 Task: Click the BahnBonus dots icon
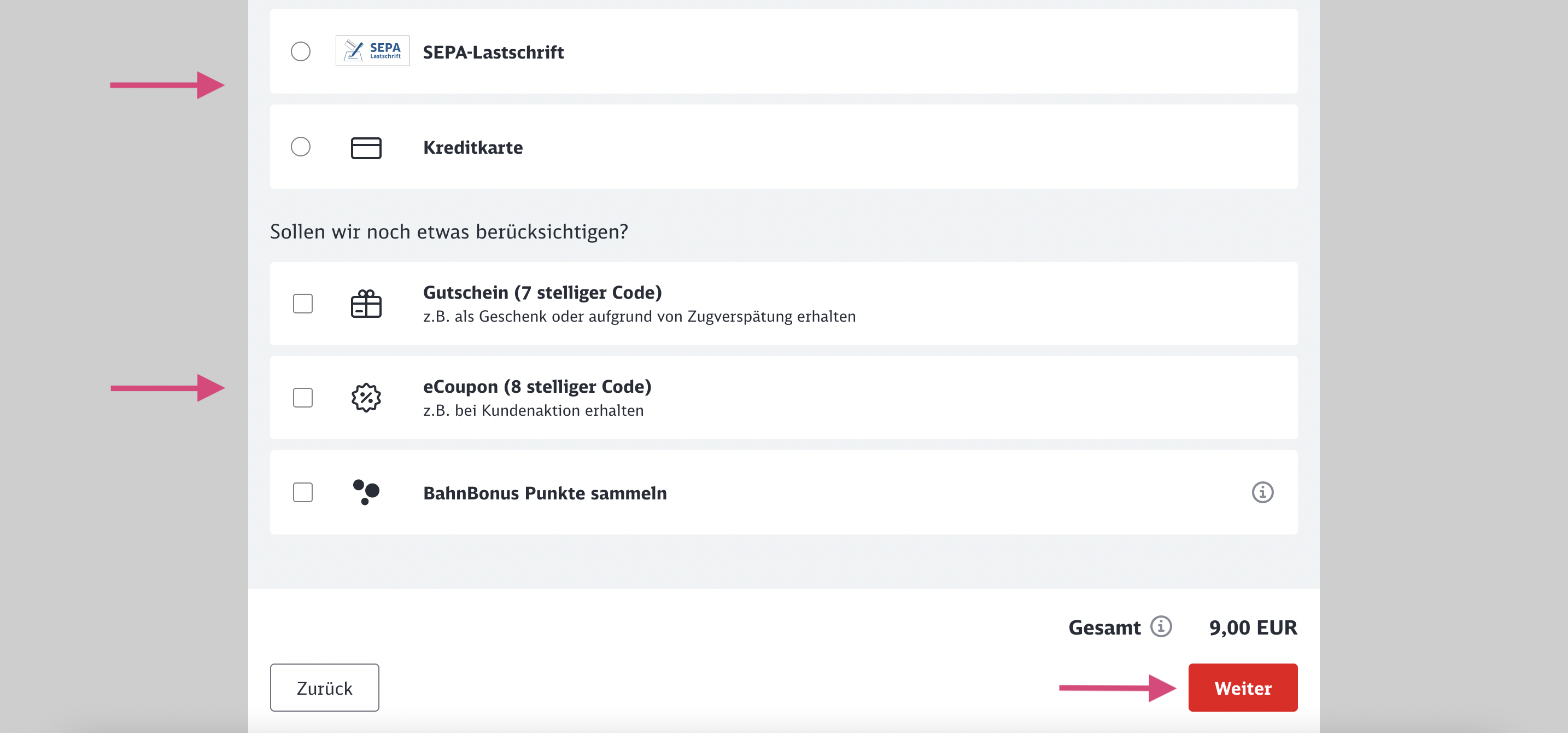tap(366, 492)
